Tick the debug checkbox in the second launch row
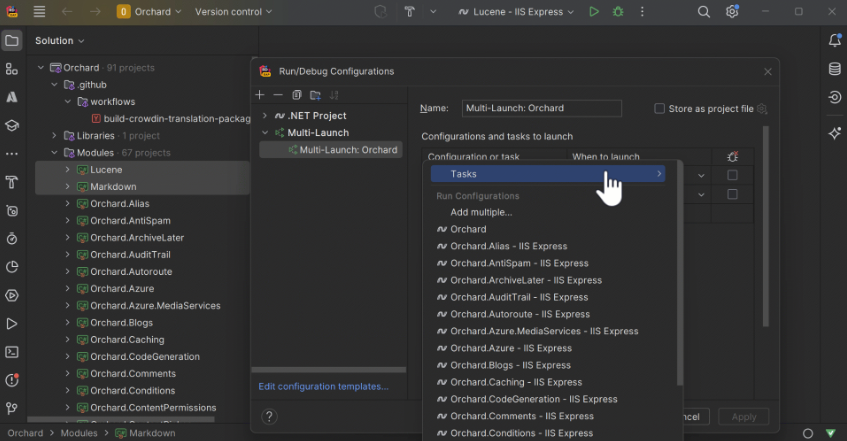The height and width of the screenshot is (441, 847). tap(732, 194)
